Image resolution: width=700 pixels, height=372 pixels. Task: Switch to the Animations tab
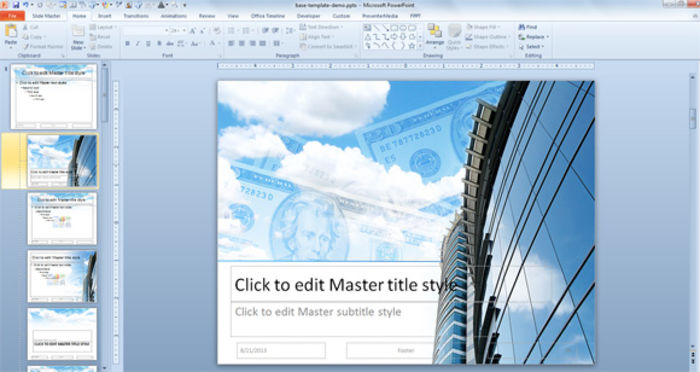[x=174, y=16]
